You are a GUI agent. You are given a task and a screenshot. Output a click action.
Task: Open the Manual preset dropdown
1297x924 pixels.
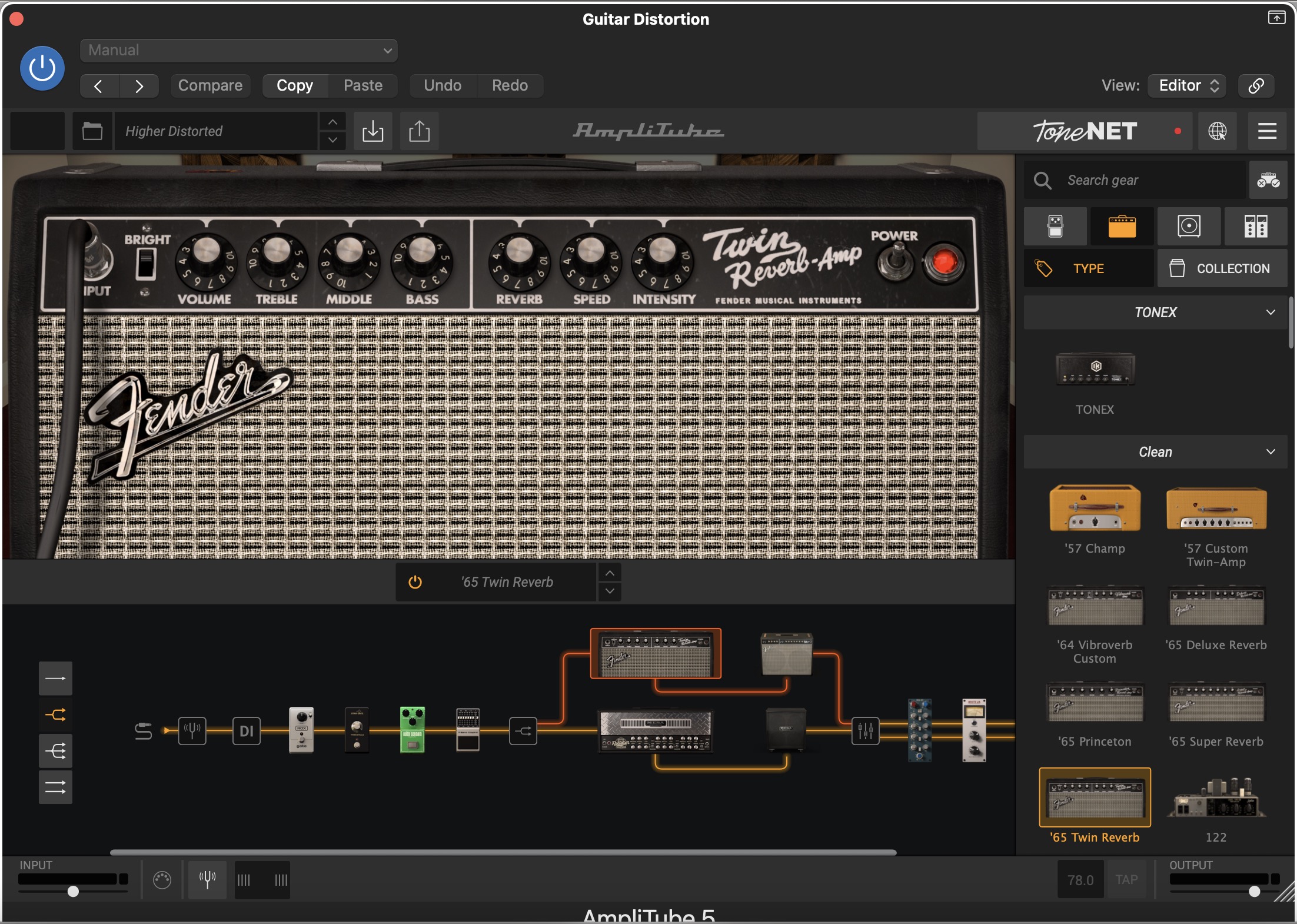pos(239,51)
